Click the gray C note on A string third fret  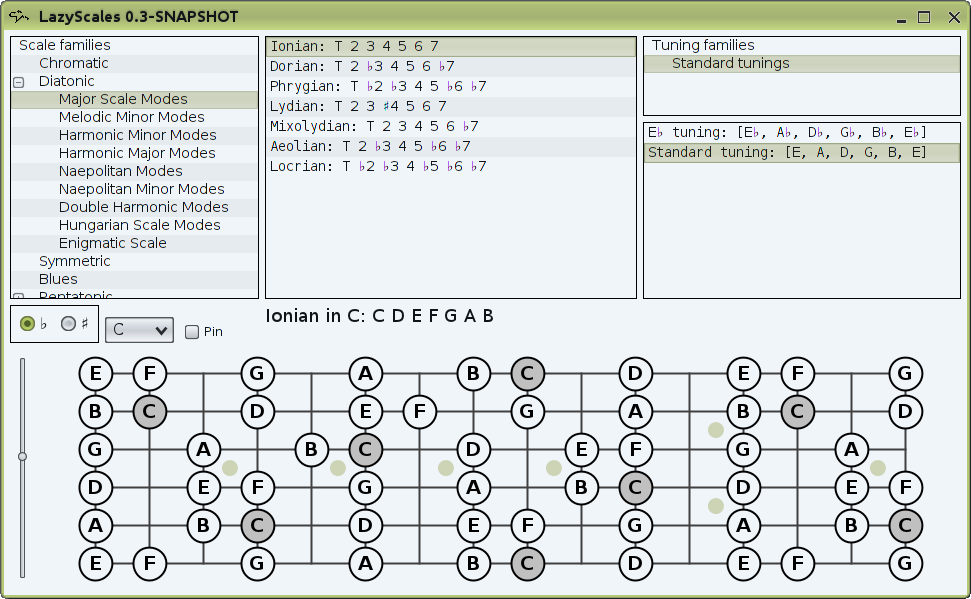tap(257, 525)
